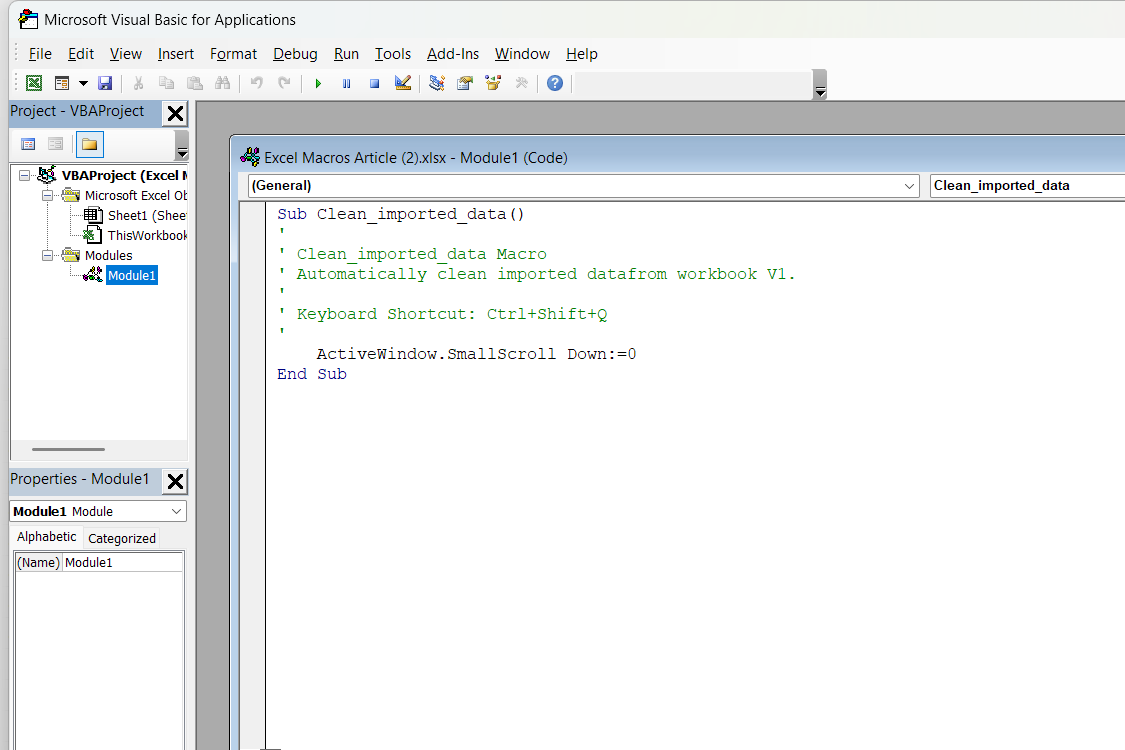The width and height of the screenshot is (1125, 750).
Task: Click the Cut scissors icon
Action: click(138, 83)
